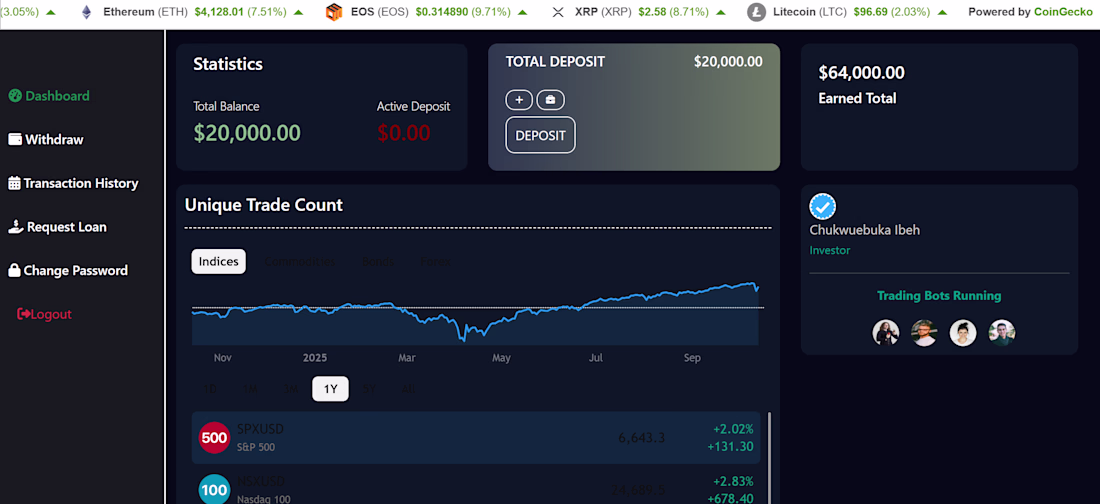Click the EOS coin icon in ticker
This screenshot has width=1100, height=504.
click(x=335, y=12)
